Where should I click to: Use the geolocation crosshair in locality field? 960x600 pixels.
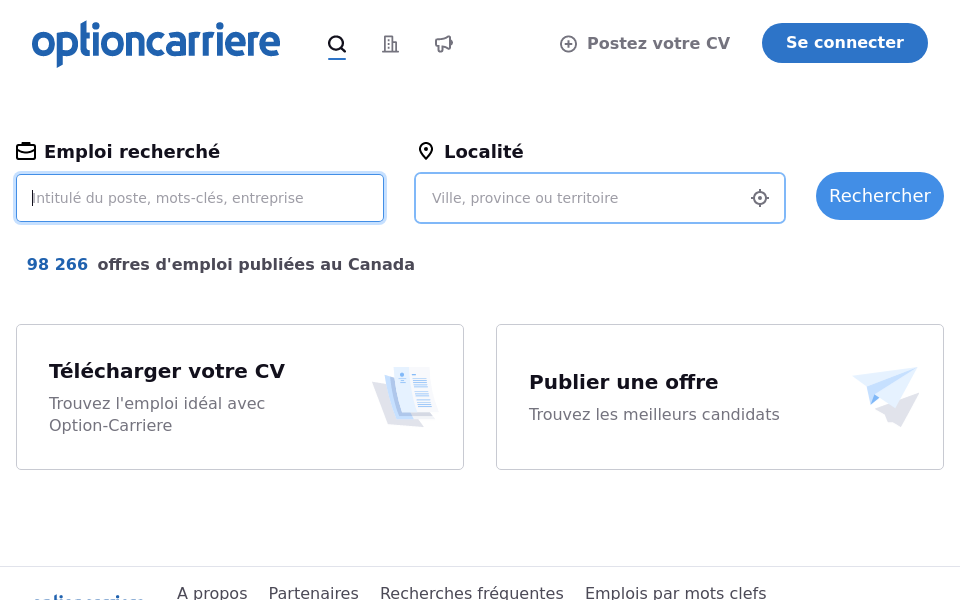[760, 198]
